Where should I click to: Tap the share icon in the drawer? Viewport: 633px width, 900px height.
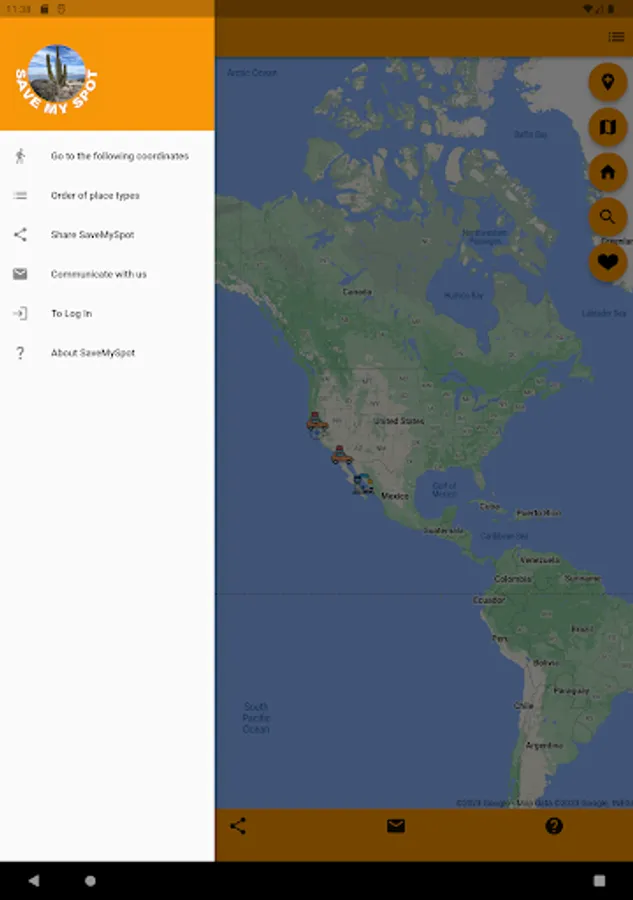click(20, 235)
